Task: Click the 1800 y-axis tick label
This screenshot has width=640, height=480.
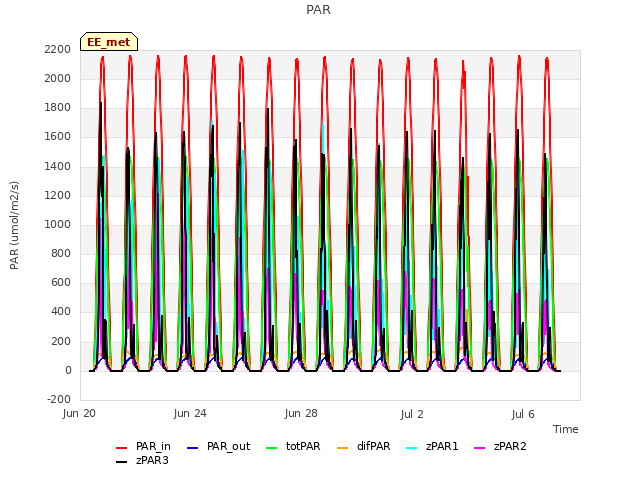Action: 58,108
